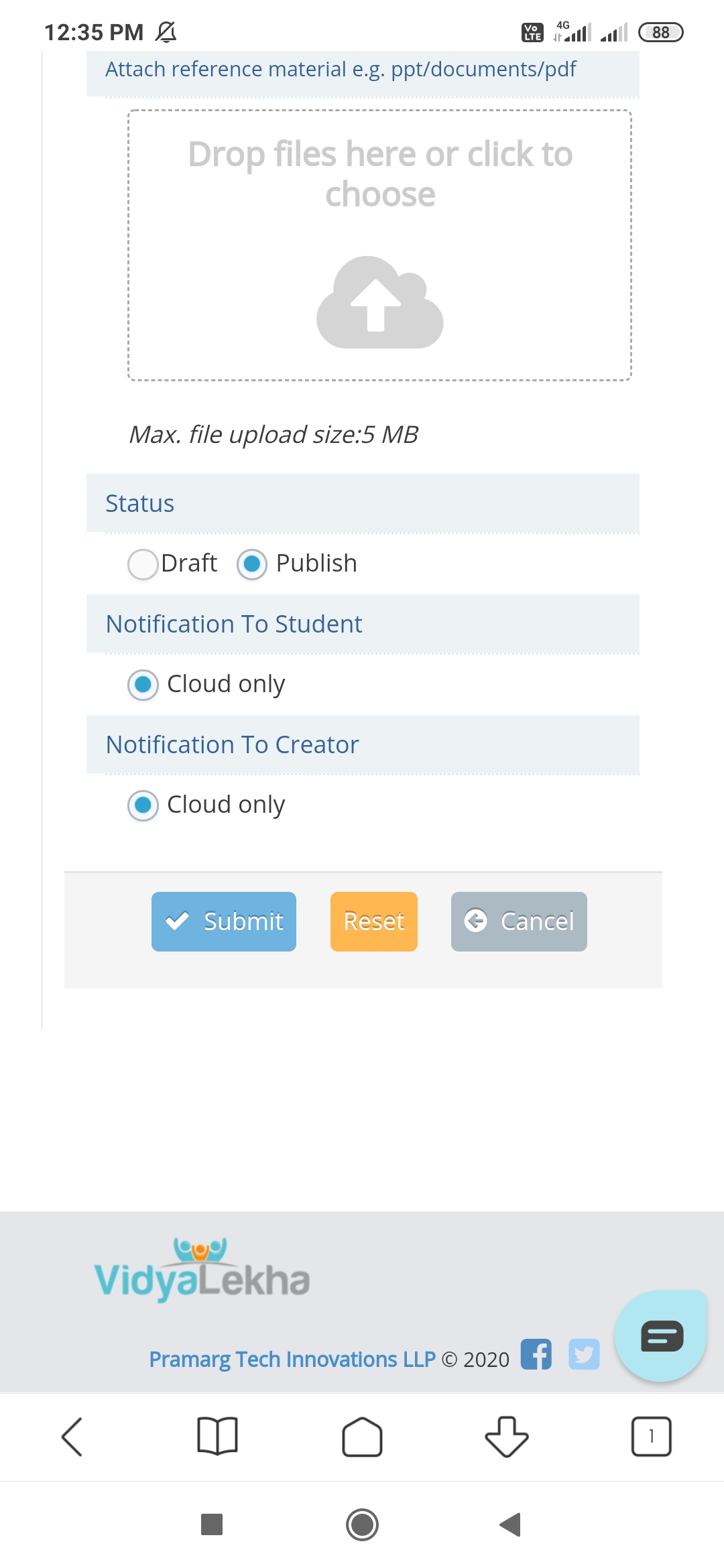
Task: Open the browser tab counter
Action: click(652, 1437)
